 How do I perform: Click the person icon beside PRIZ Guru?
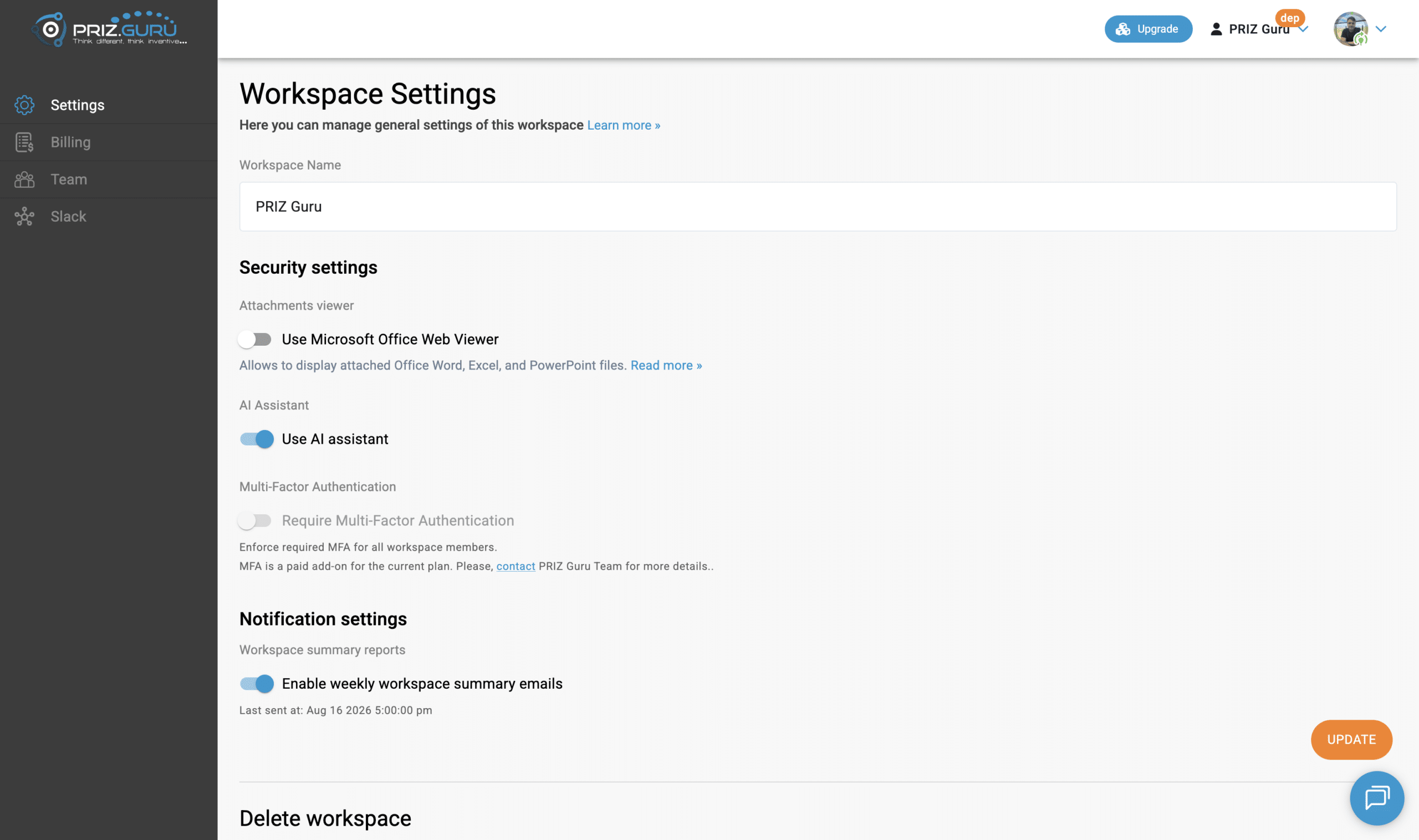(x=1216, y=29)
